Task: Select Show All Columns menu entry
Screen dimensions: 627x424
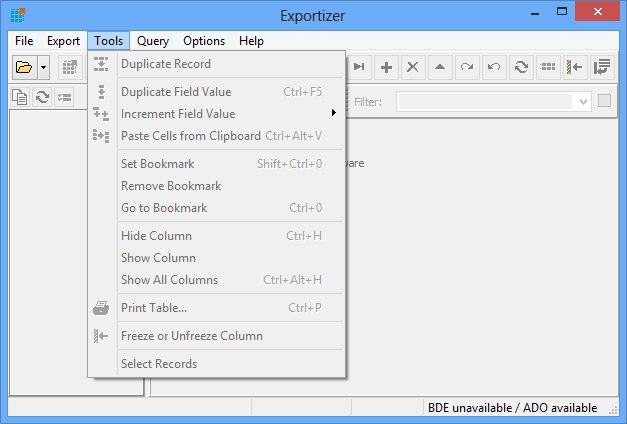Action: [x=216, y=280]
